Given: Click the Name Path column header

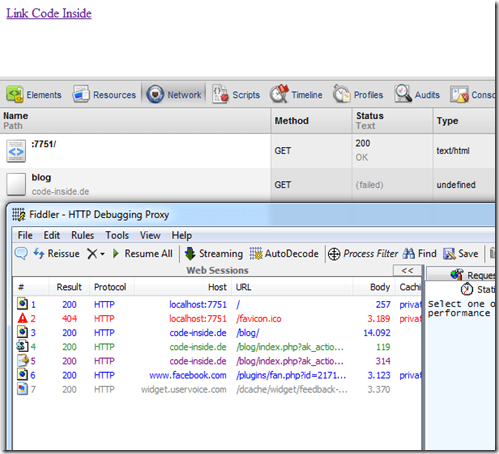Looking at the screenshot, I should tap(135, 121).
